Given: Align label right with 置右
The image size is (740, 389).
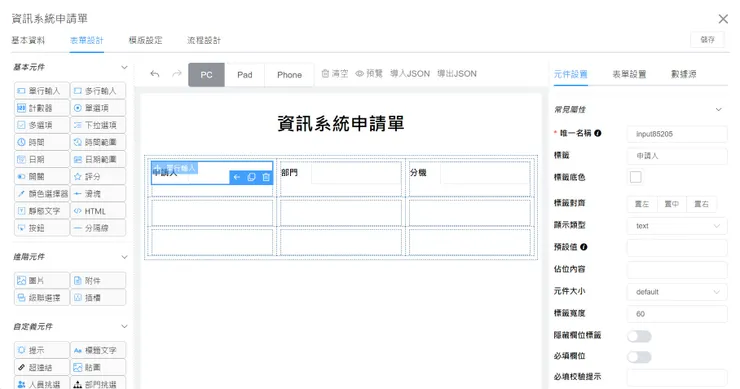Looking at the screenshot, I should (701, 204).
